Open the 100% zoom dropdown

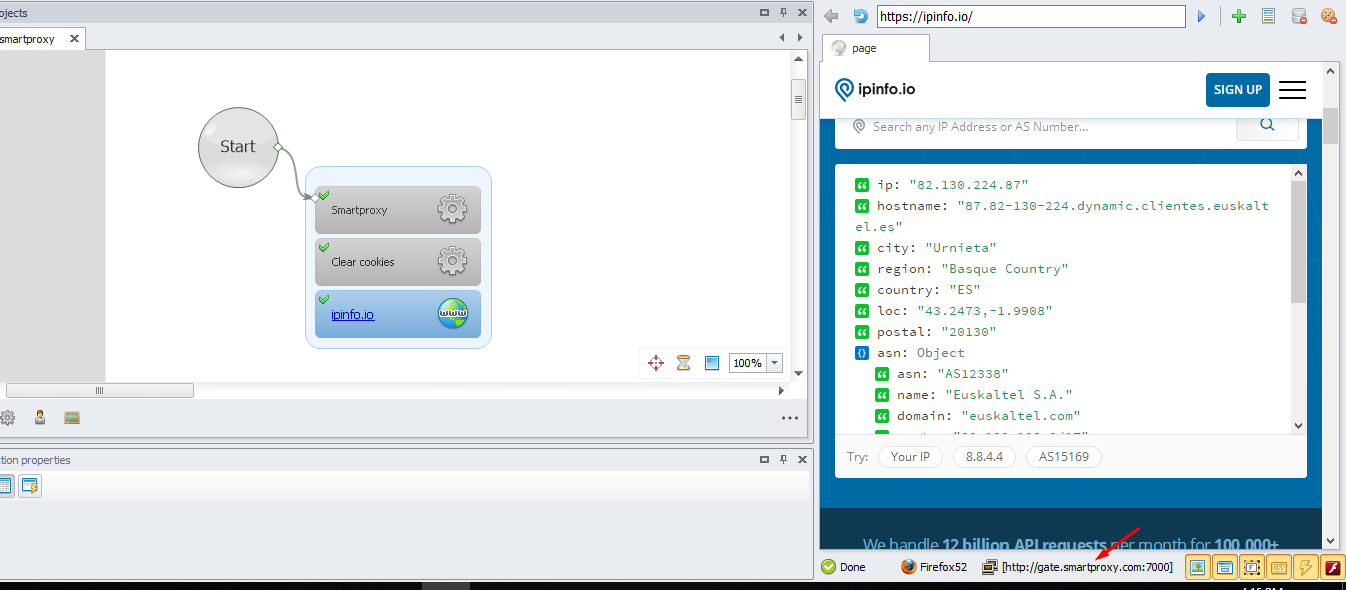tap(775, 363)
